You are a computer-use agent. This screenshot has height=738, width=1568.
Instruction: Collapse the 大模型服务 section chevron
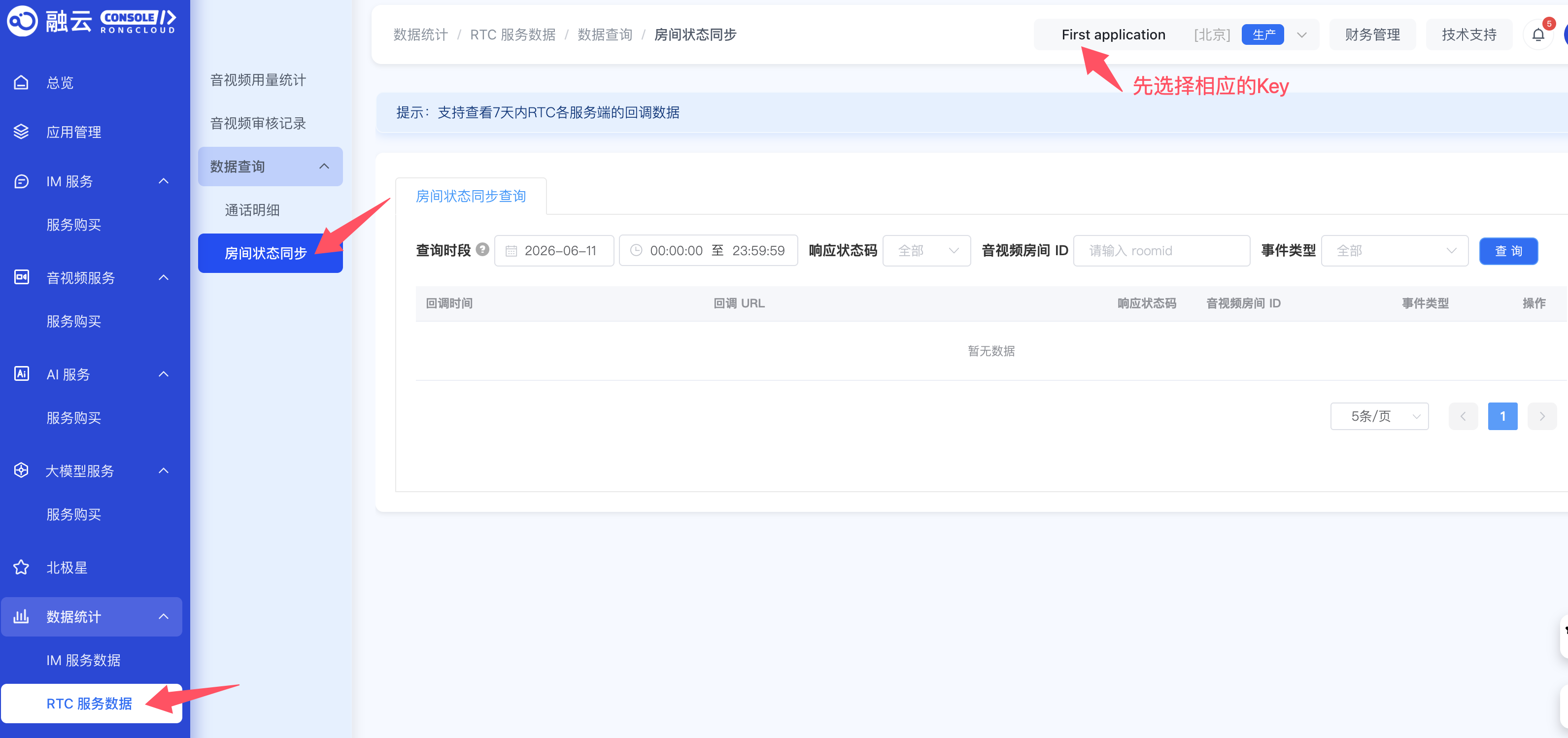(163, 470)
